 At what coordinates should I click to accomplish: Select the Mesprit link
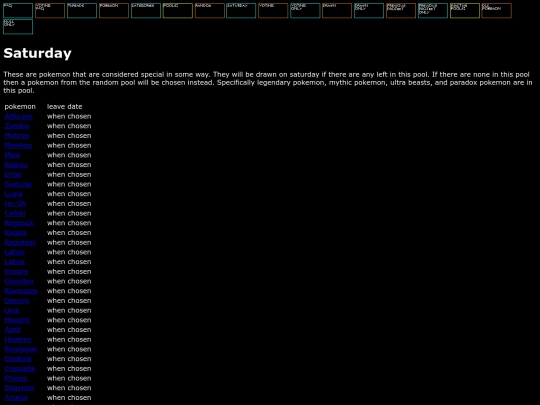(17, 320)
